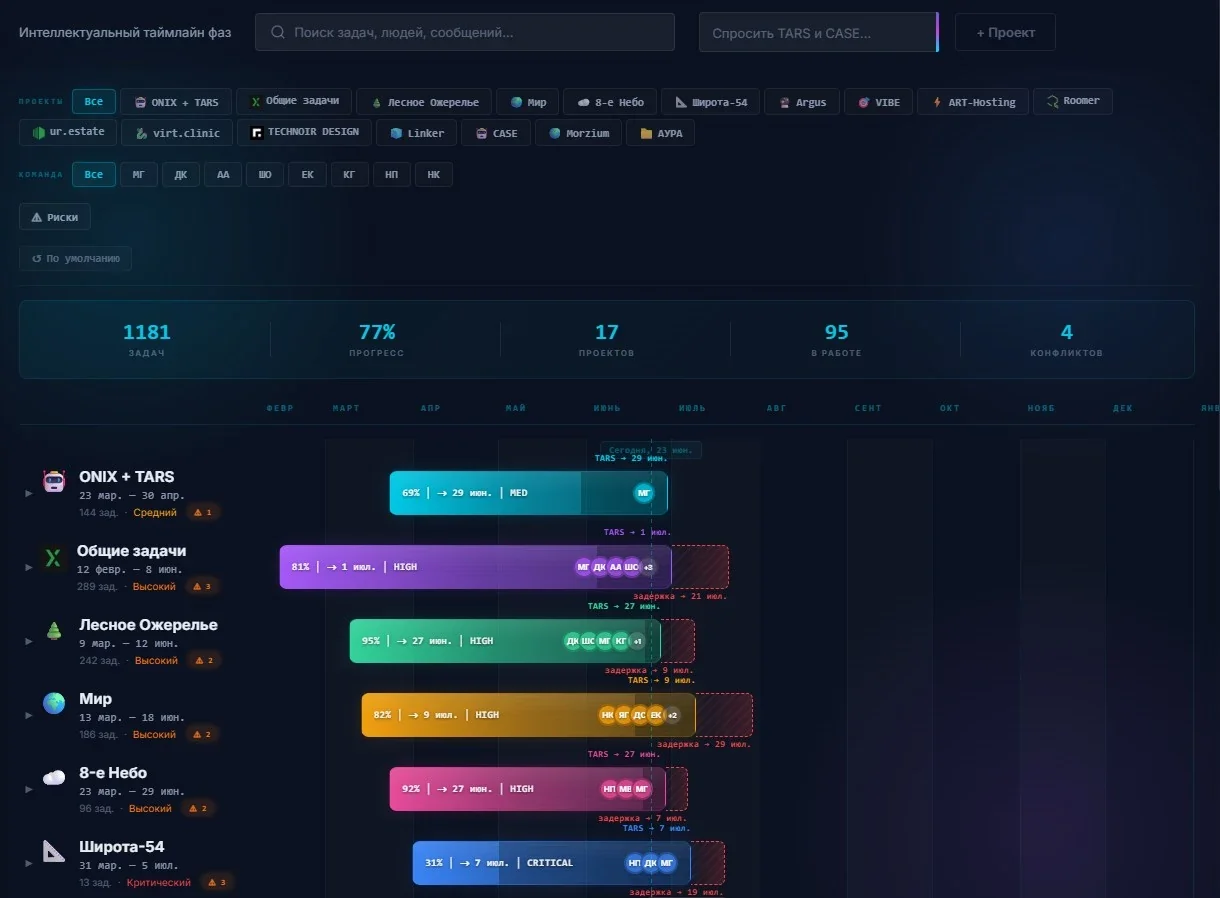Click the + Проект button

coord(1005,32)
